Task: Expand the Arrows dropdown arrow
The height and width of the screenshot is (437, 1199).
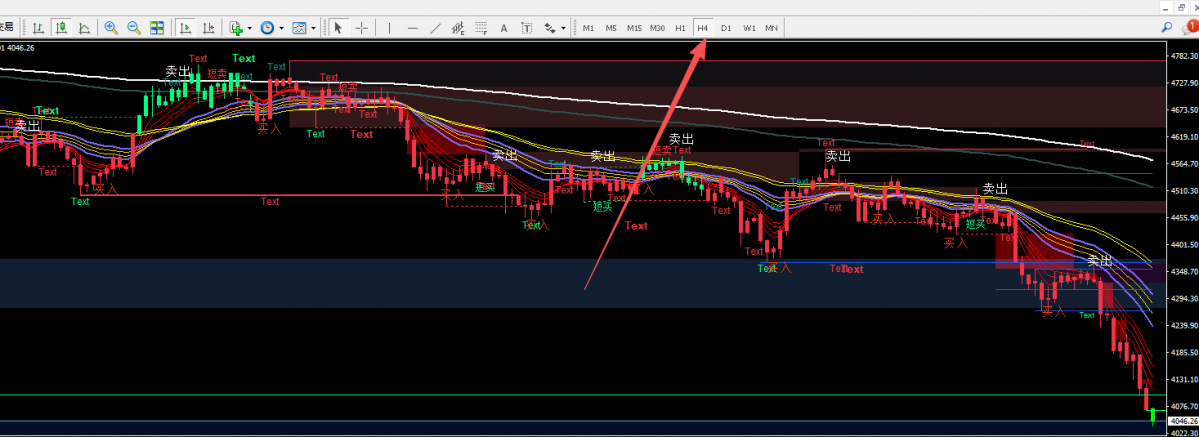Action: pos(564,28)
